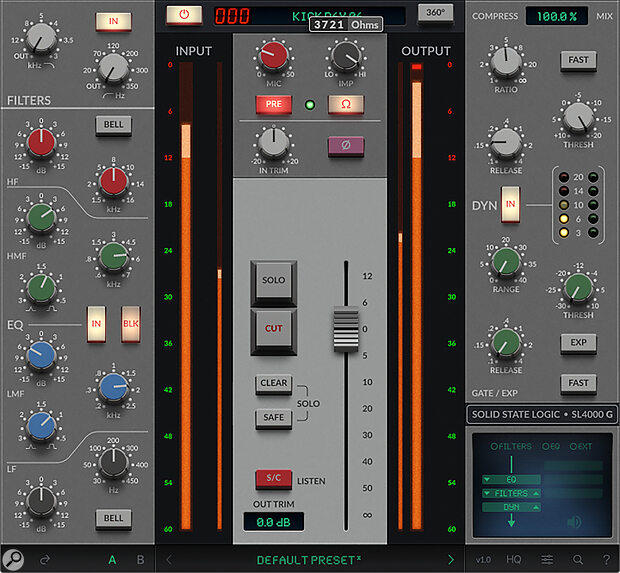This screenshot has width=620, height=573.
Task: Click the black LF gain dB knob
Action: click(x=41, y=502)
